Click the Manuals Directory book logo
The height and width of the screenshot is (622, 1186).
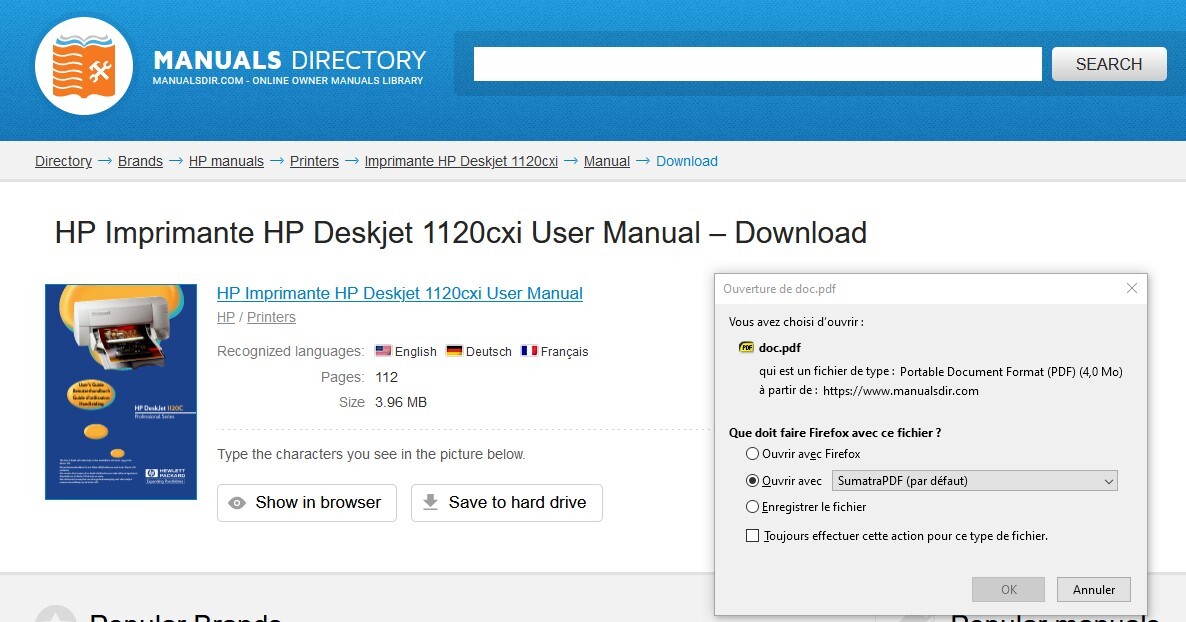[84, 66]
